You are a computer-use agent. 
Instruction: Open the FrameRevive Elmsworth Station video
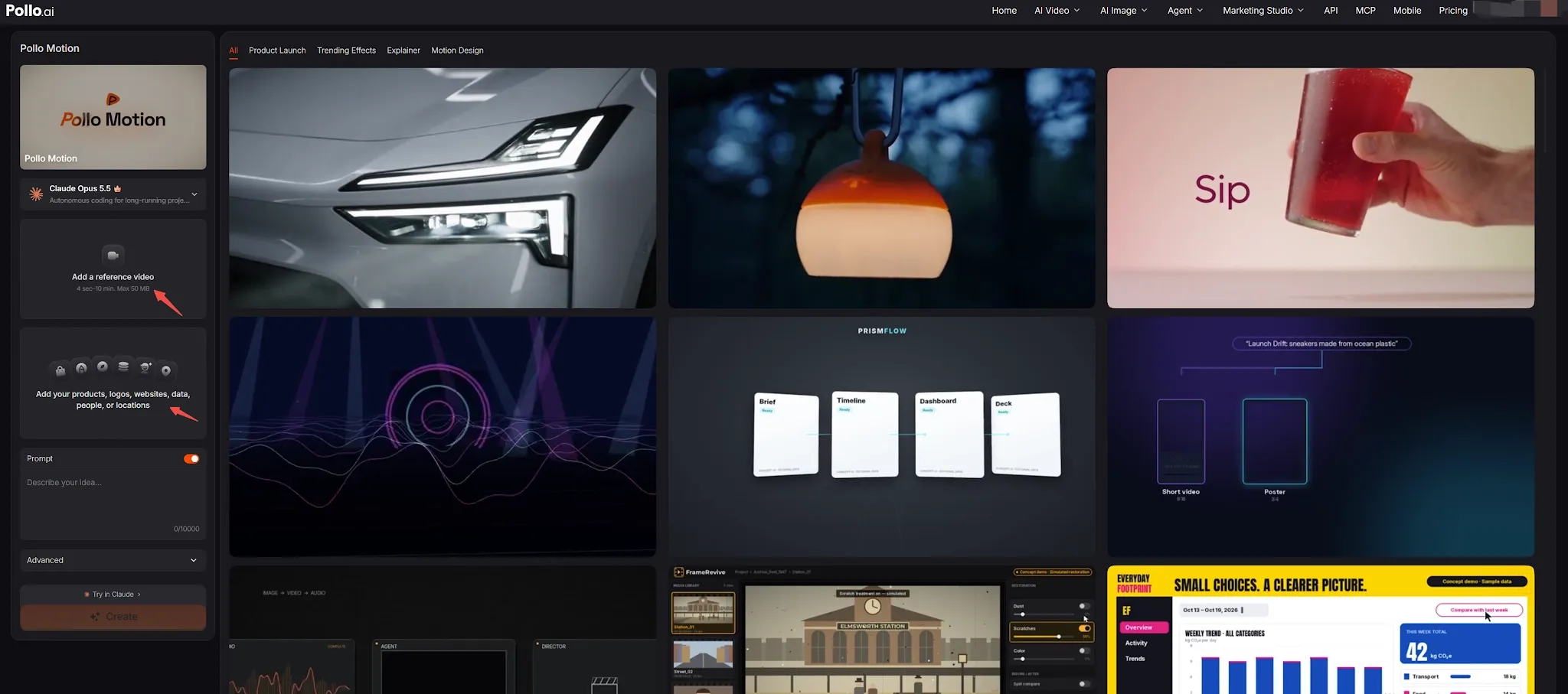(881, 630)
